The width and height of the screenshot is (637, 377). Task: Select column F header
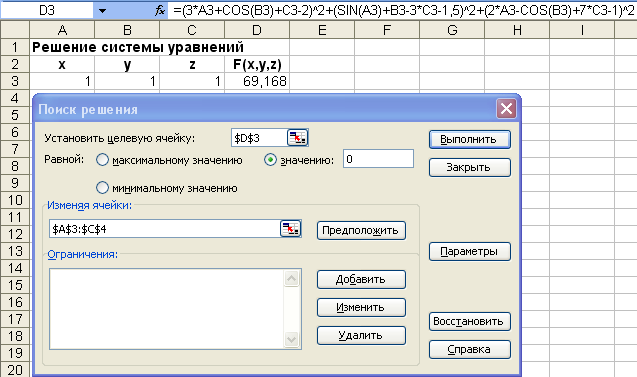coord(387,30)
